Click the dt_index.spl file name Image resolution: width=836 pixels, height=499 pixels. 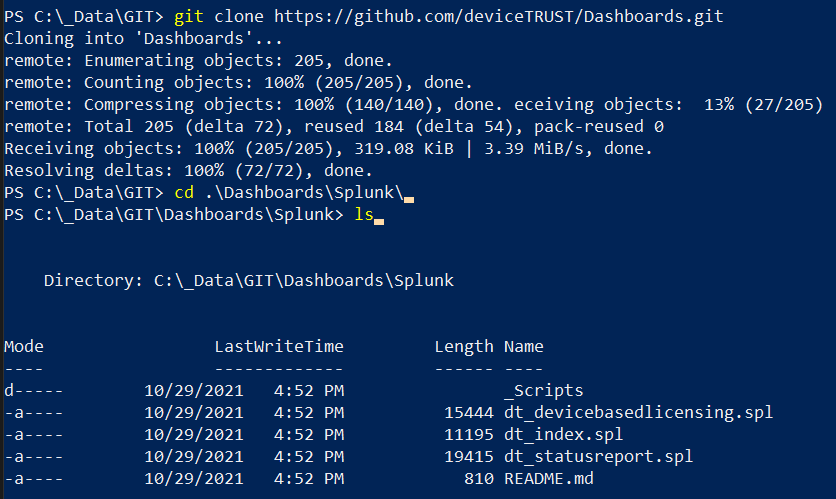click(x=563, y=433)
